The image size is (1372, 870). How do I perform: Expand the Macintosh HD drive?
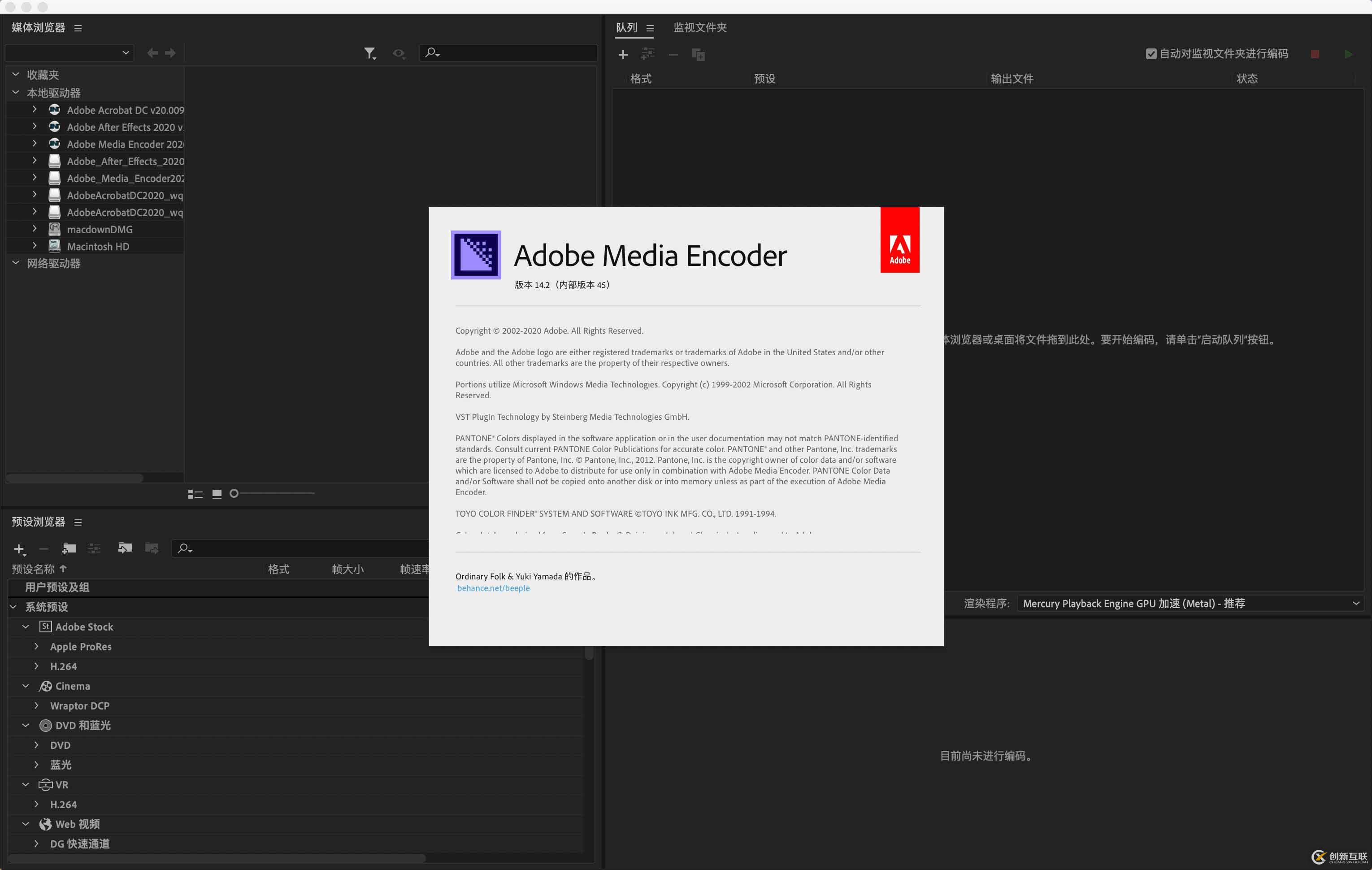pos(35,246)
